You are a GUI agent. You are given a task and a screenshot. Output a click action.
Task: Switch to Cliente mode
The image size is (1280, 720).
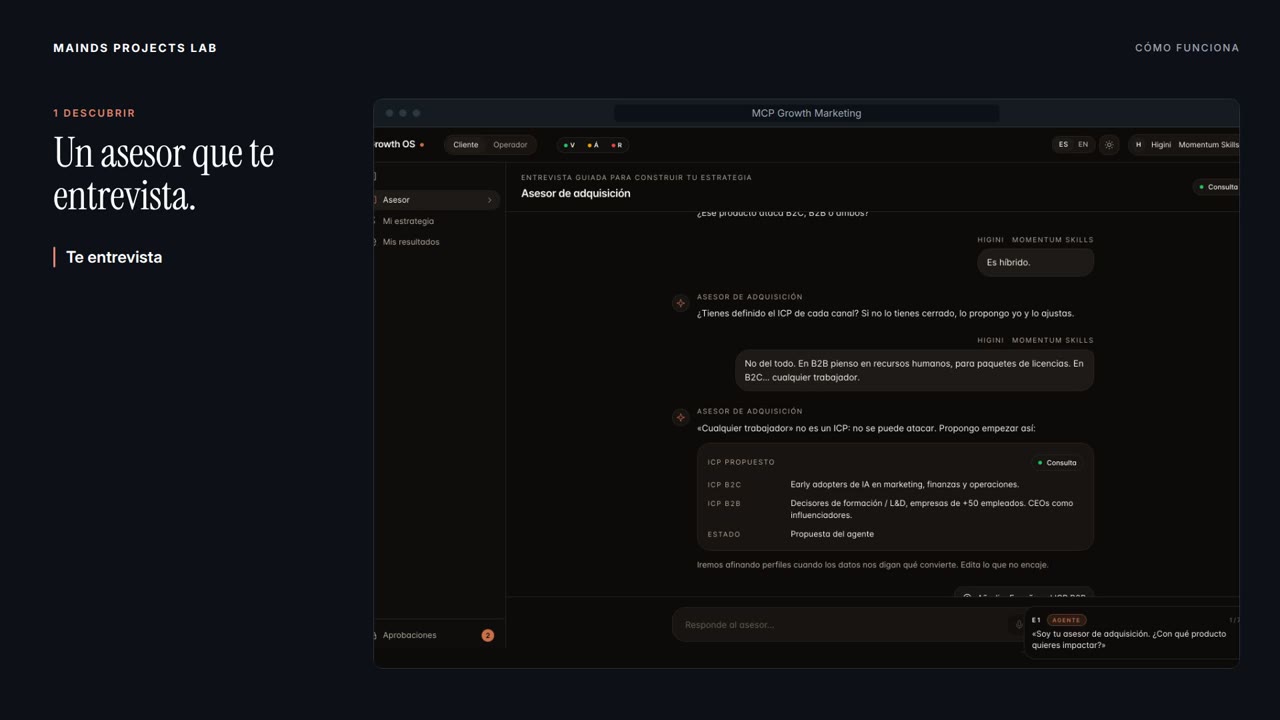466,145
